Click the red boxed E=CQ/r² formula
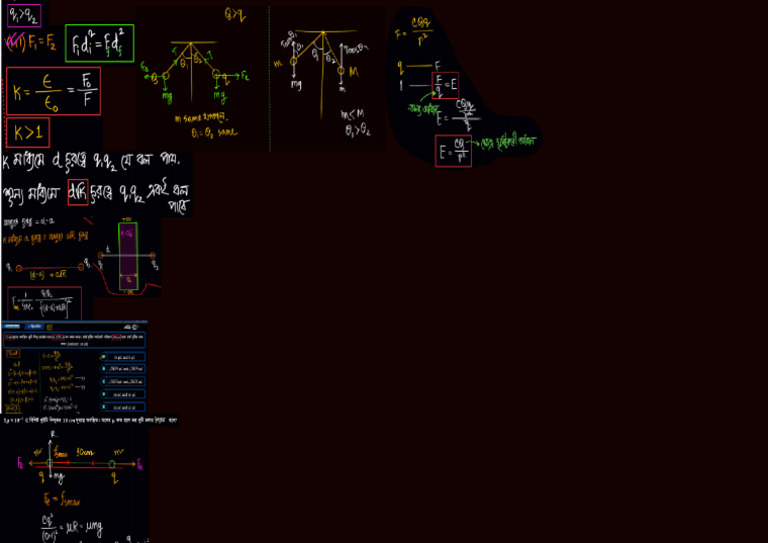The image size is (768, 543). coord(454,151)
